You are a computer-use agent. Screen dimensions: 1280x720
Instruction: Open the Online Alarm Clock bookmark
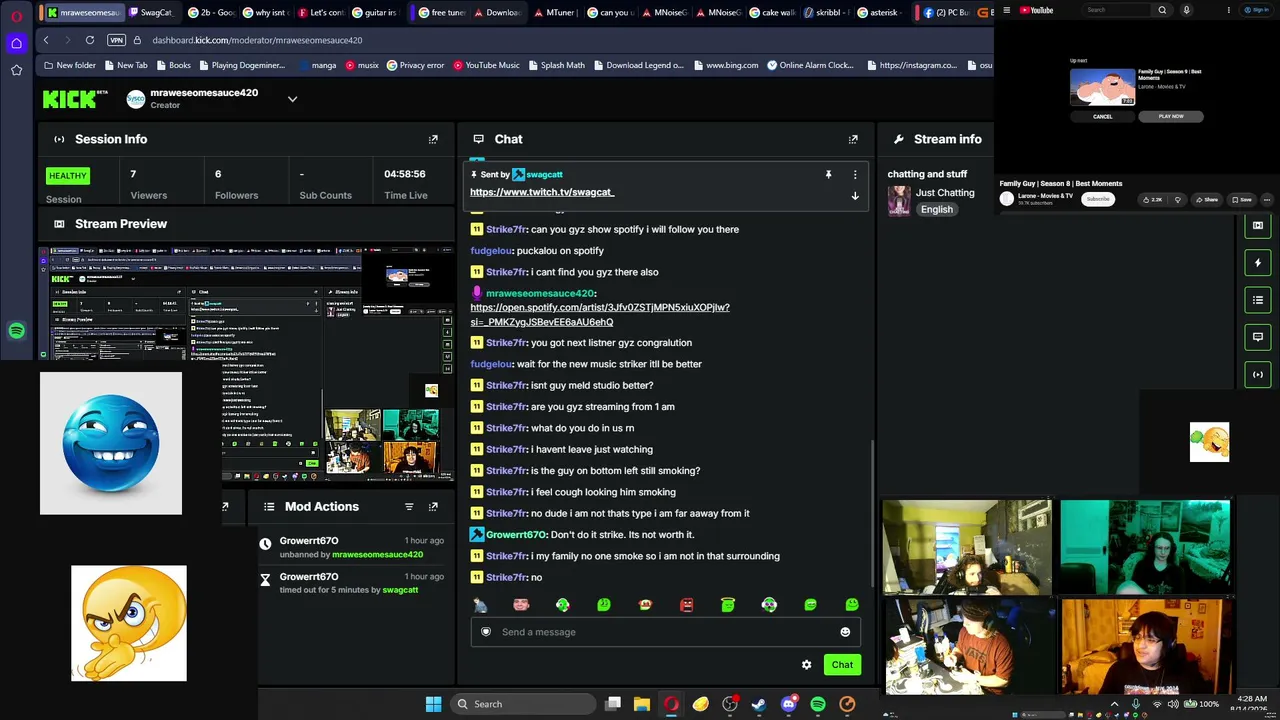(810, 65)
